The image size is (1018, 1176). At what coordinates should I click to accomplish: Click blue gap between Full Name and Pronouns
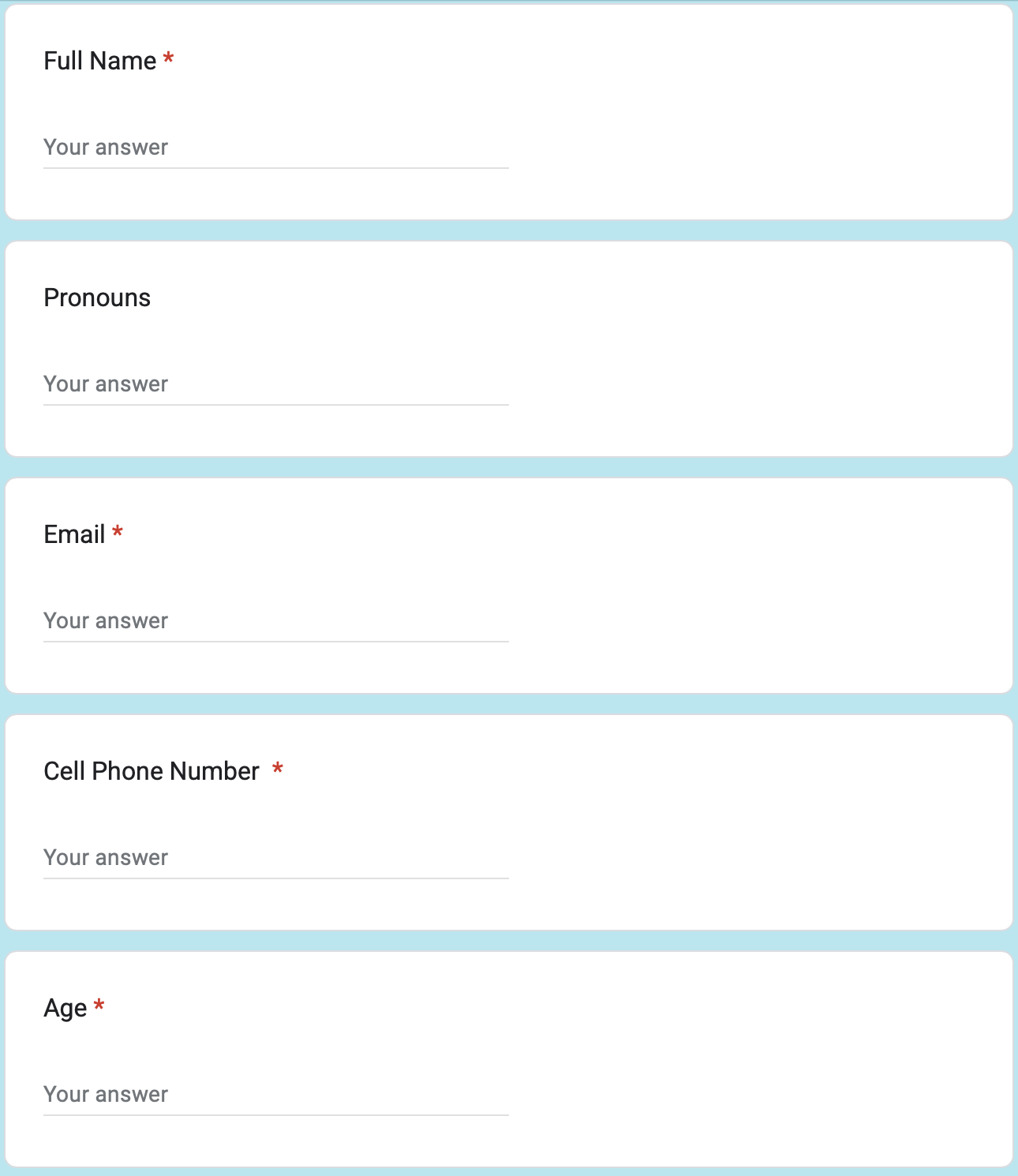(x=509, y=230)
